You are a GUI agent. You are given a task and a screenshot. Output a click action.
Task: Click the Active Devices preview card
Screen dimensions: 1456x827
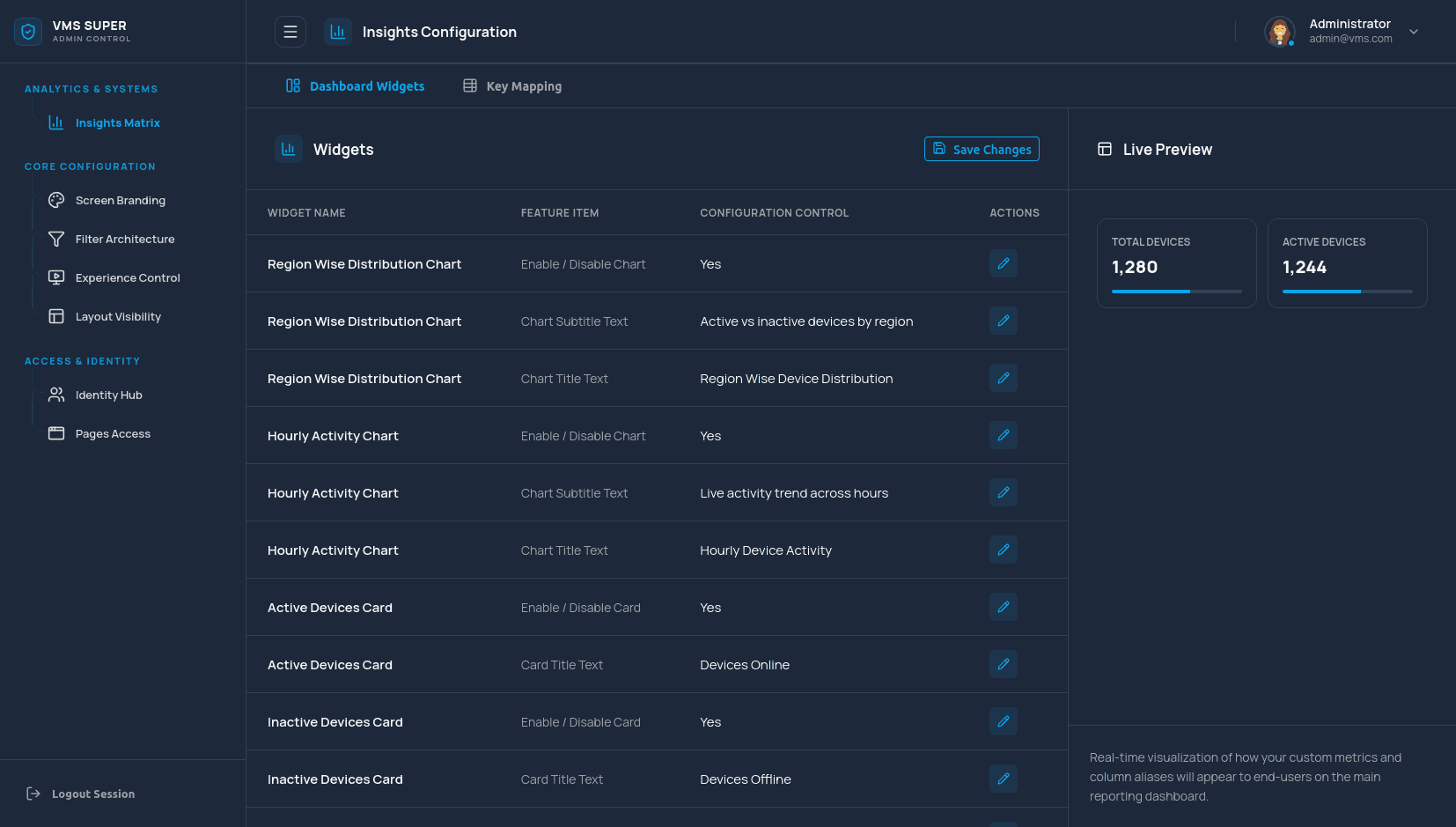1347,262
